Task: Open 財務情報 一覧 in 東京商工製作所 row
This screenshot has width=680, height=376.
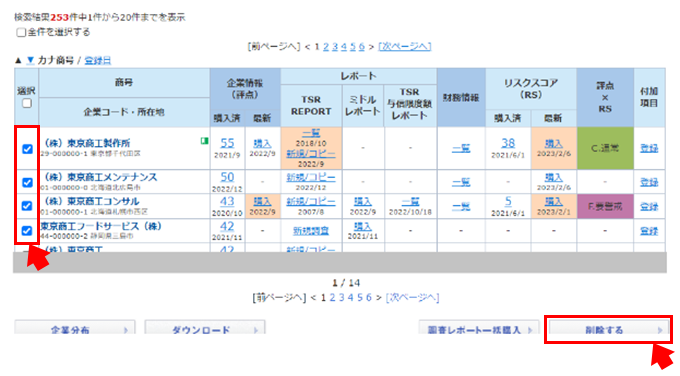Action: 461,148
